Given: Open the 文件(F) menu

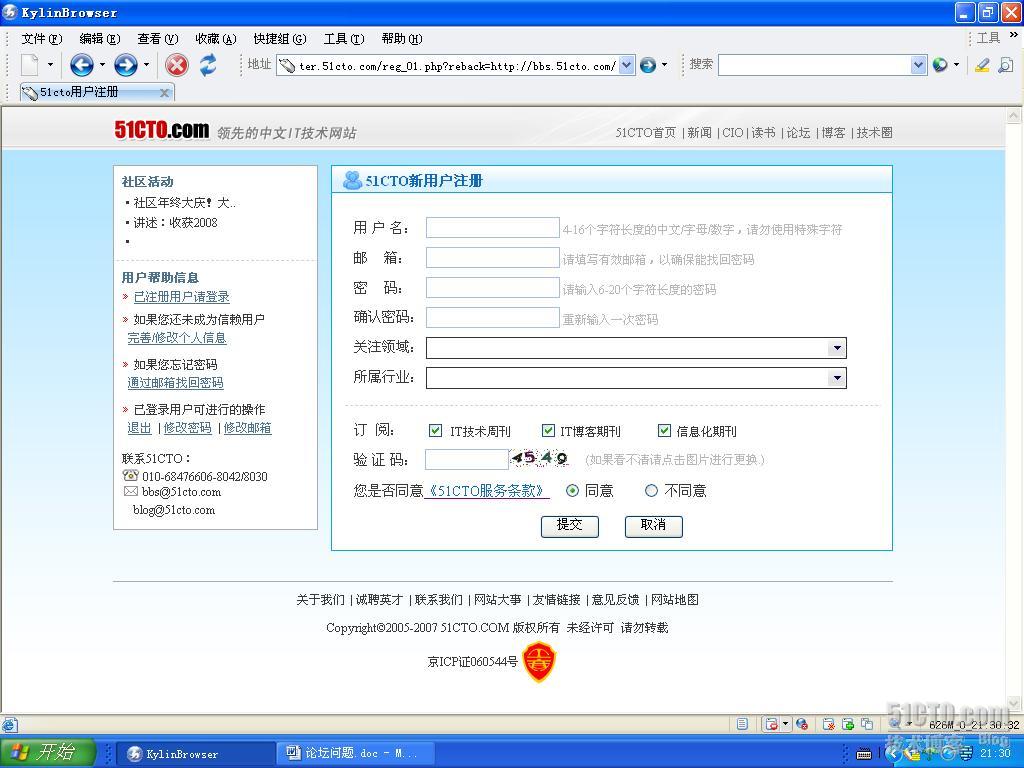Looking at the screenshot, I should click(x=42, y=39).
